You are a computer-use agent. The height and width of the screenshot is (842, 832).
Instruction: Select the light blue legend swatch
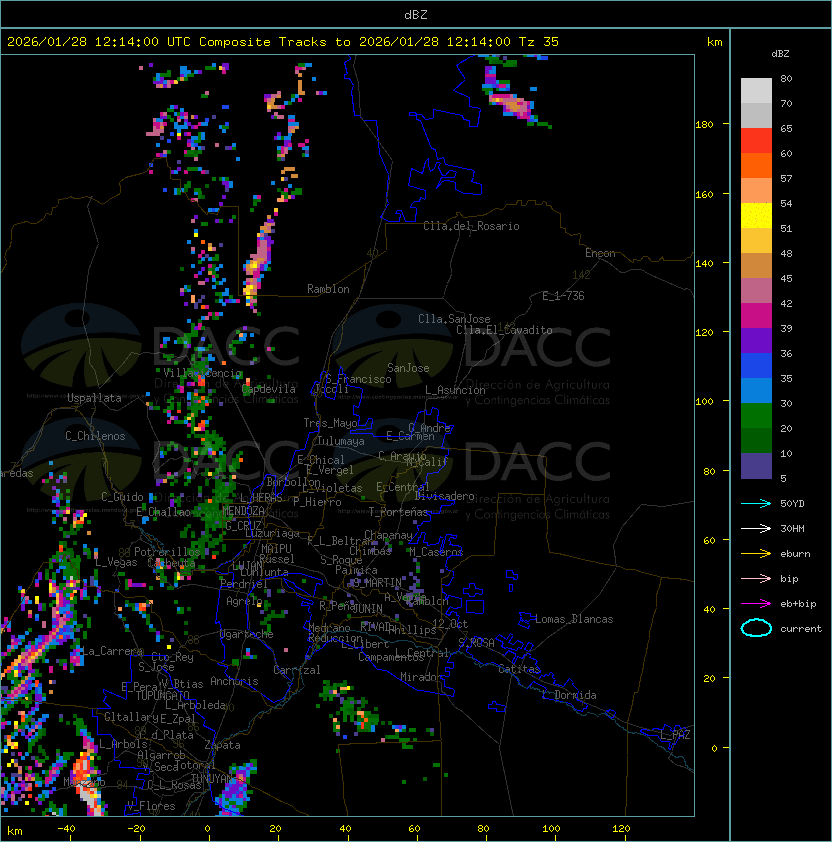point(756,391)
